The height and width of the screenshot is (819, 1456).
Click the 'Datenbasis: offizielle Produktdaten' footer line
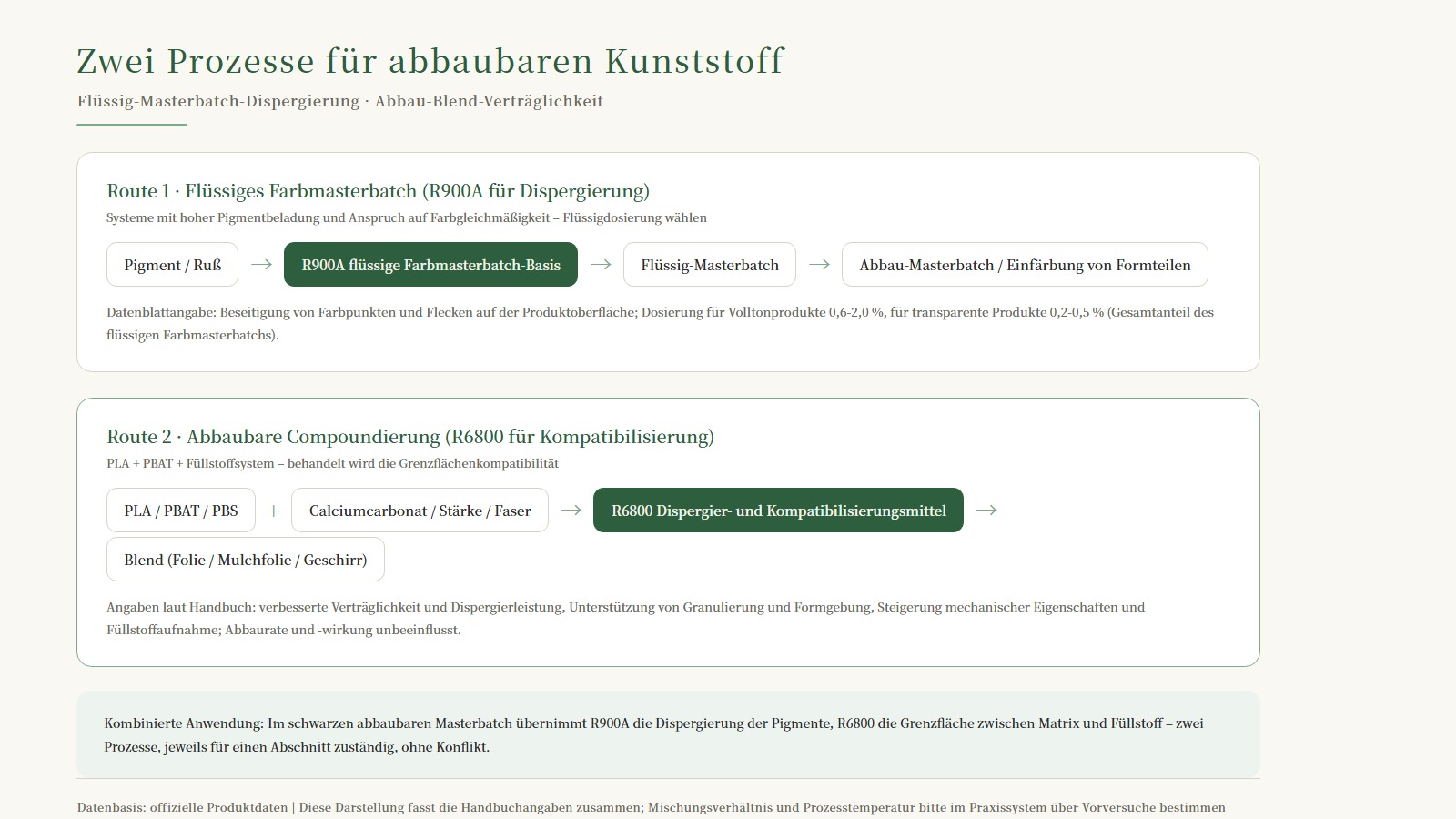tap(652, 807)
